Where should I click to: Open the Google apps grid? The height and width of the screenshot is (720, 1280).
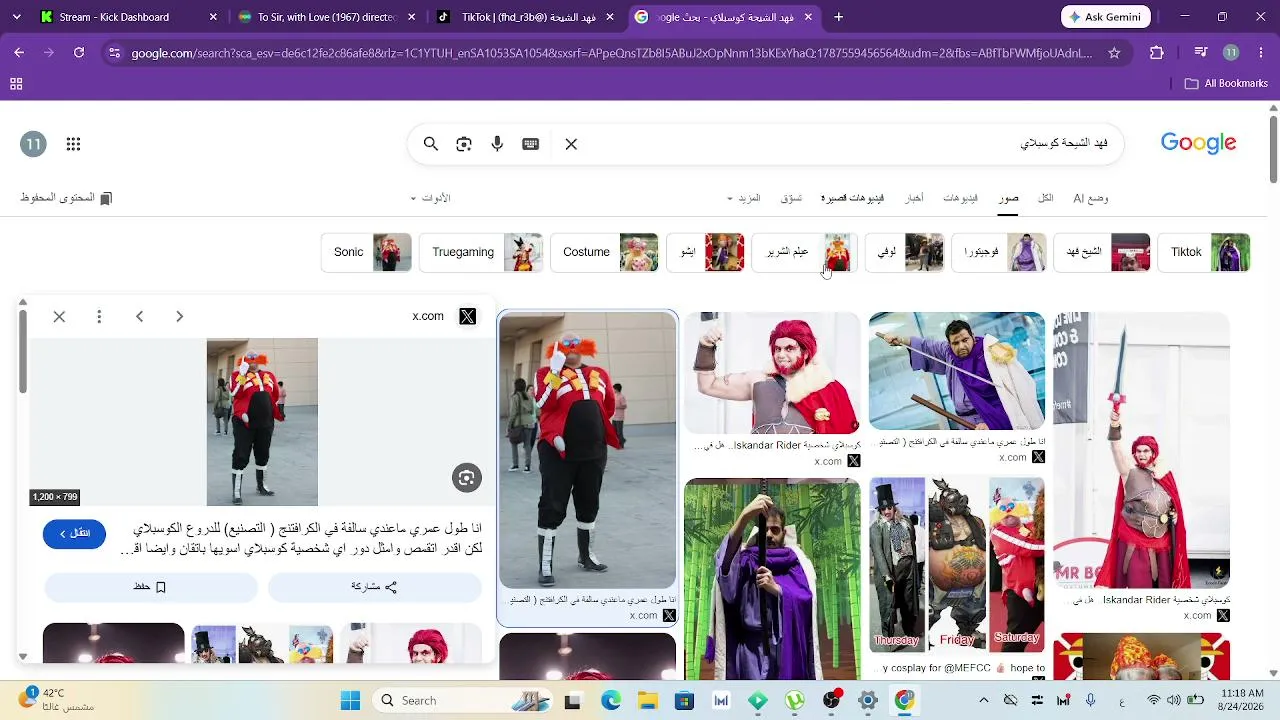tap(73, 144)
